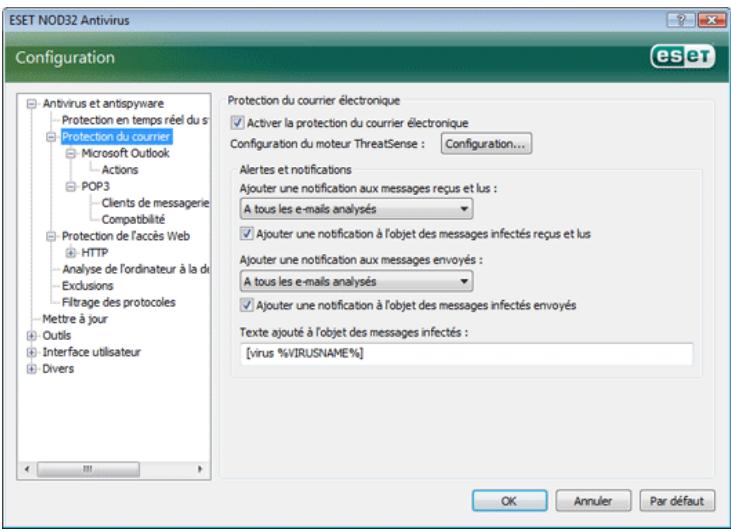731x531 pixels.
Task: Select Mettre à jour tree item
Action: pyautogui.click(x=75, y=319)
